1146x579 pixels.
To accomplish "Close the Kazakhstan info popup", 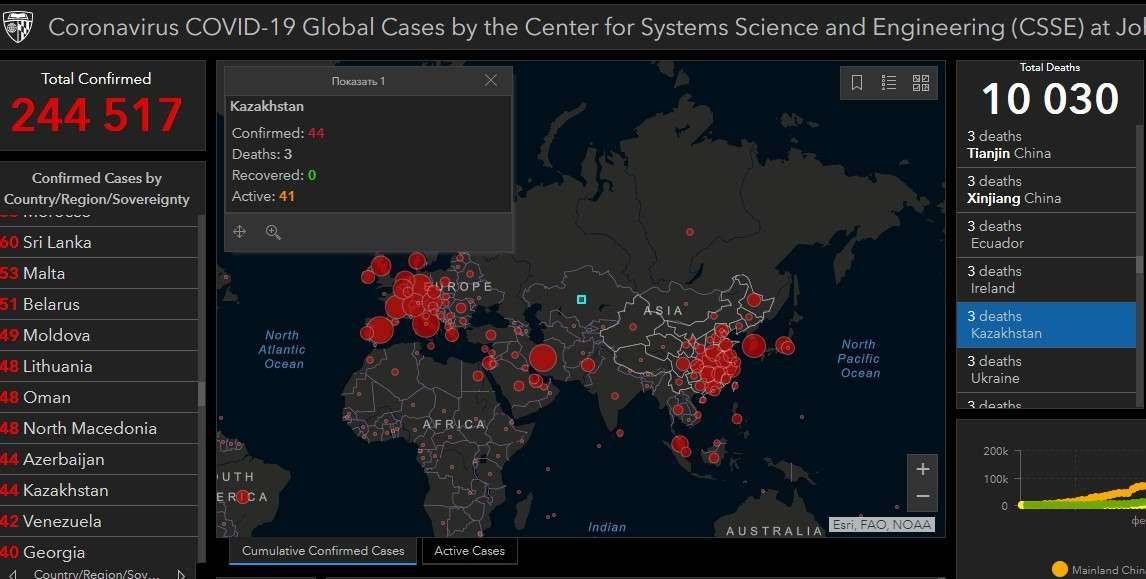I will coord(490,80).
